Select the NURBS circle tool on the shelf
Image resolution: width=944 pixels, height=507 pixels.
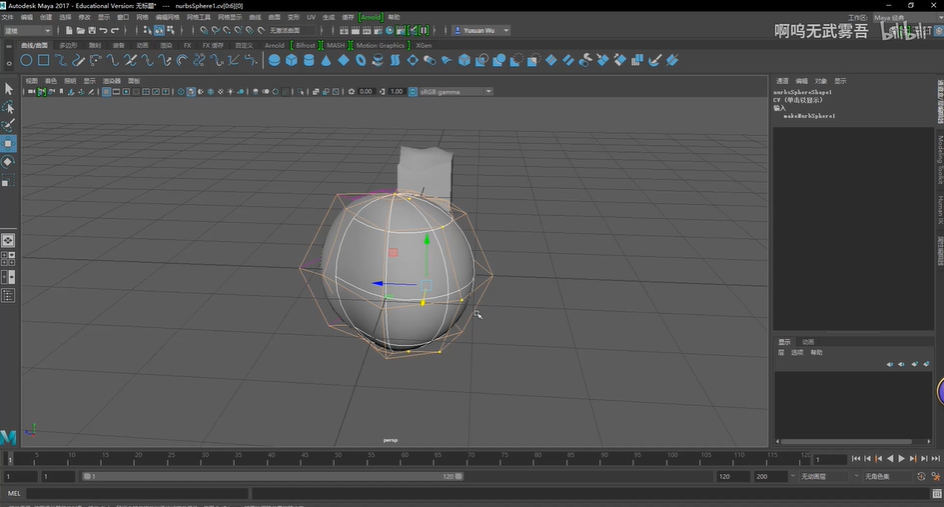[26, 60]
